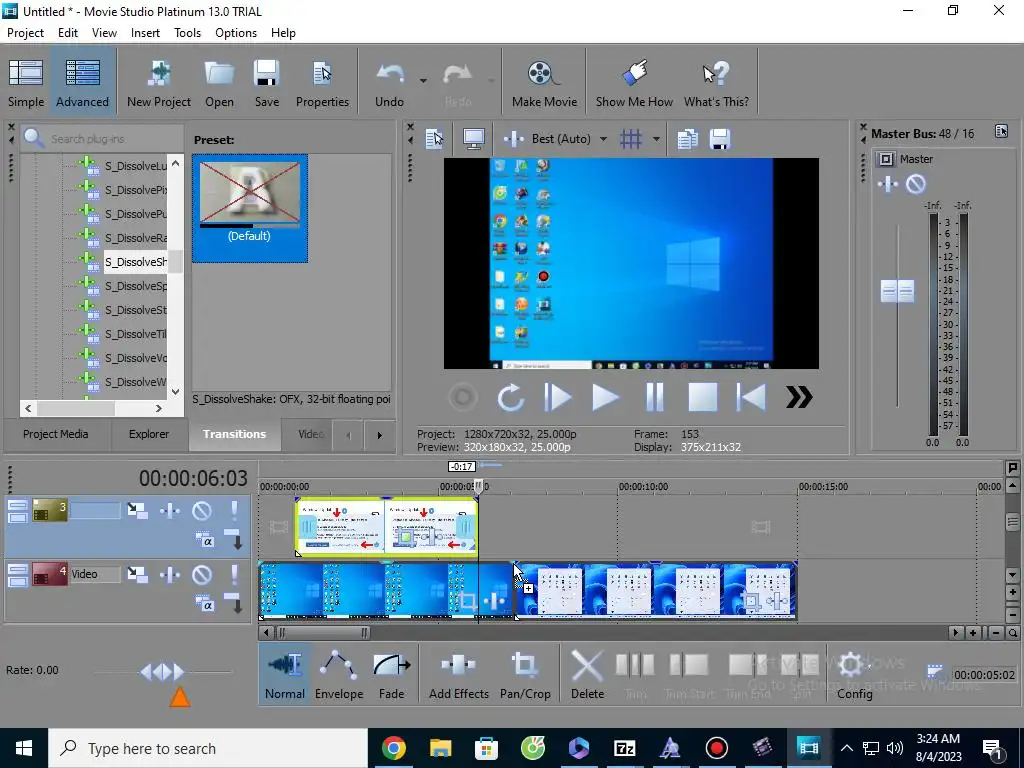Switch to Simple mode

point(26,83)
